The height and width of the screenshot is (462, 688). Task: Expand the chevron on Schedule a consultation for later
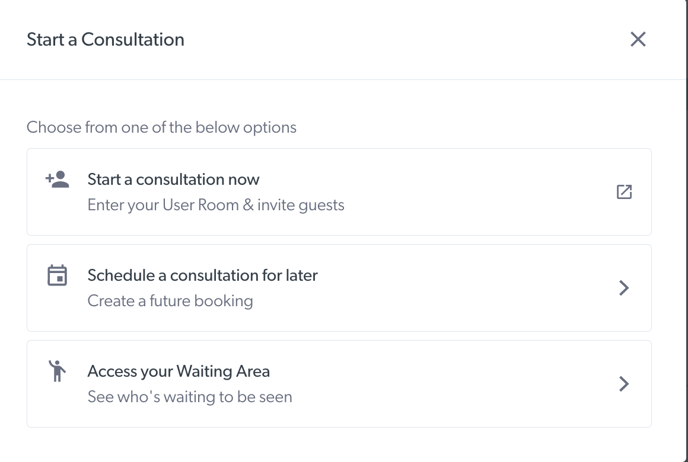click(x=624, y=288)
